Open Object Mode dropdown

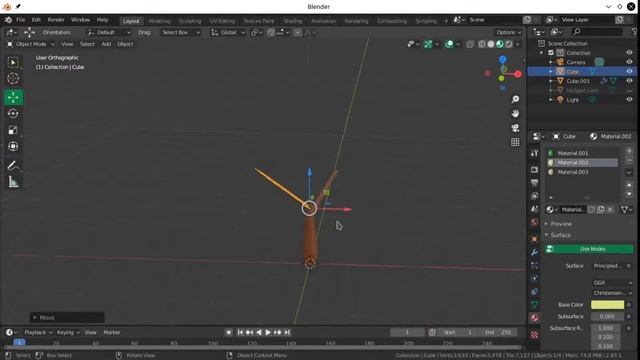[x=31, y=44]
